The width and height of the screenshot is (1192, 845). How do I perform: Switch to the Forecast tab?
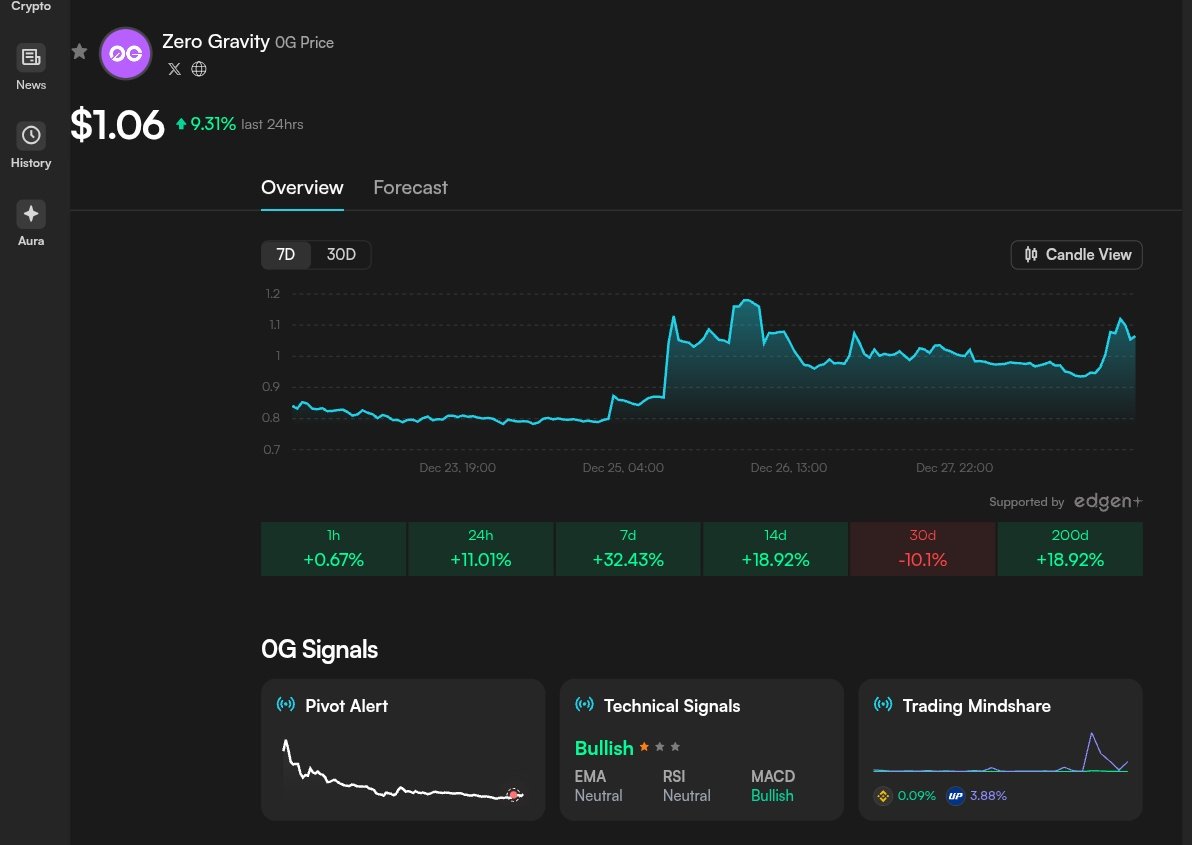point(410,187)
